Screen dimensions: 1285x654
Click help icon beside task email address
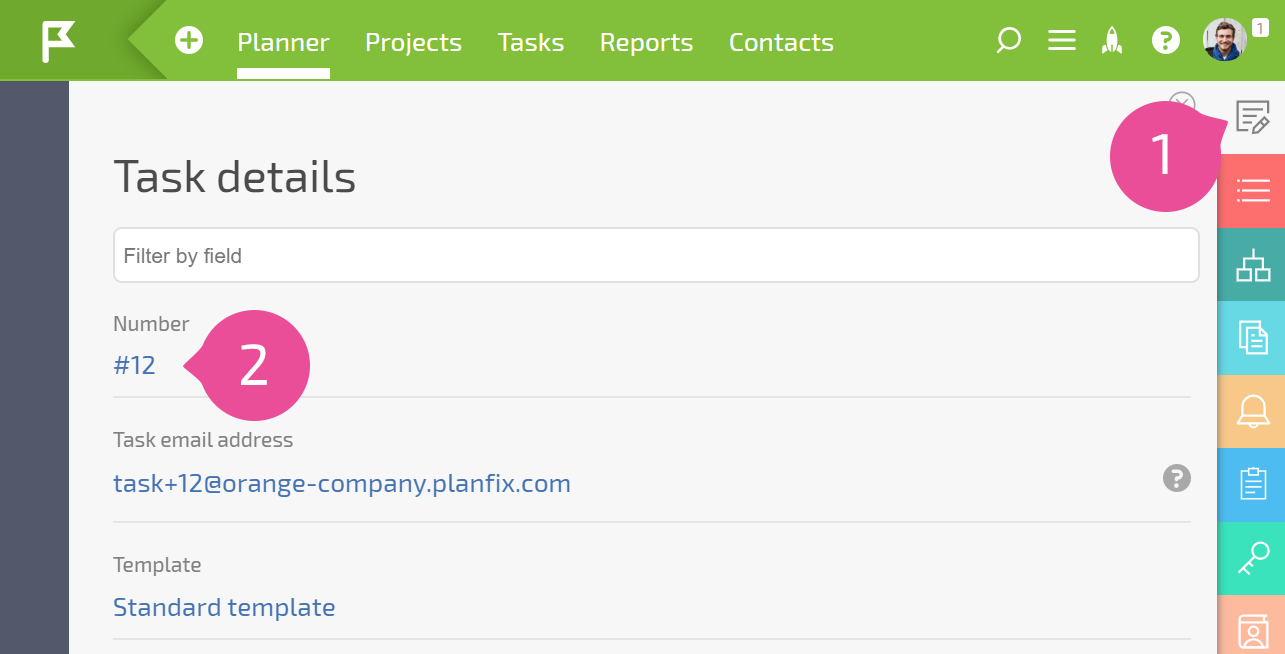point(1177,478)
